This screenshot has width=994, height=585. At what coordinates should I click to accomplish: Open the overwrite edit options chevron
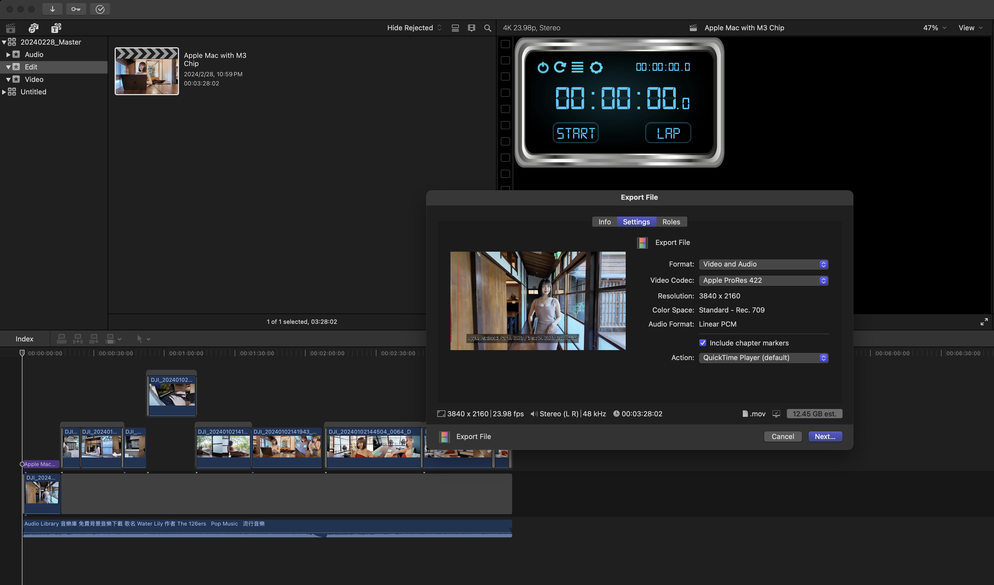click(119, 339)
